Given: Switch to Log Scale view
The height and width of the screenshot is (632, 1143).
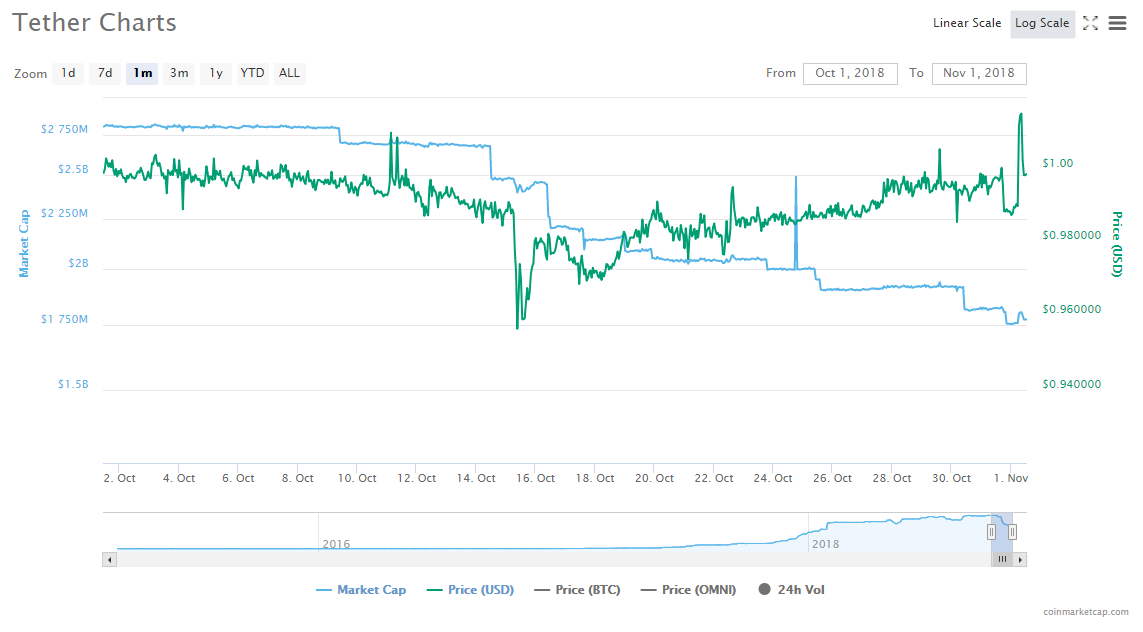Looking at the screenshot, I should click(1042, 23).
